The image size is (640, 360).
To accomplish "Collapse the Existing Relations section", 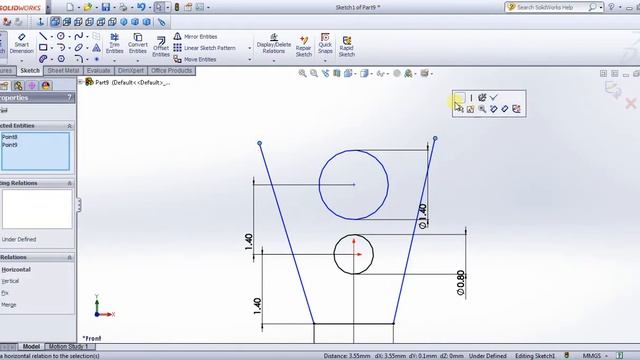I will tap(69, 183).
